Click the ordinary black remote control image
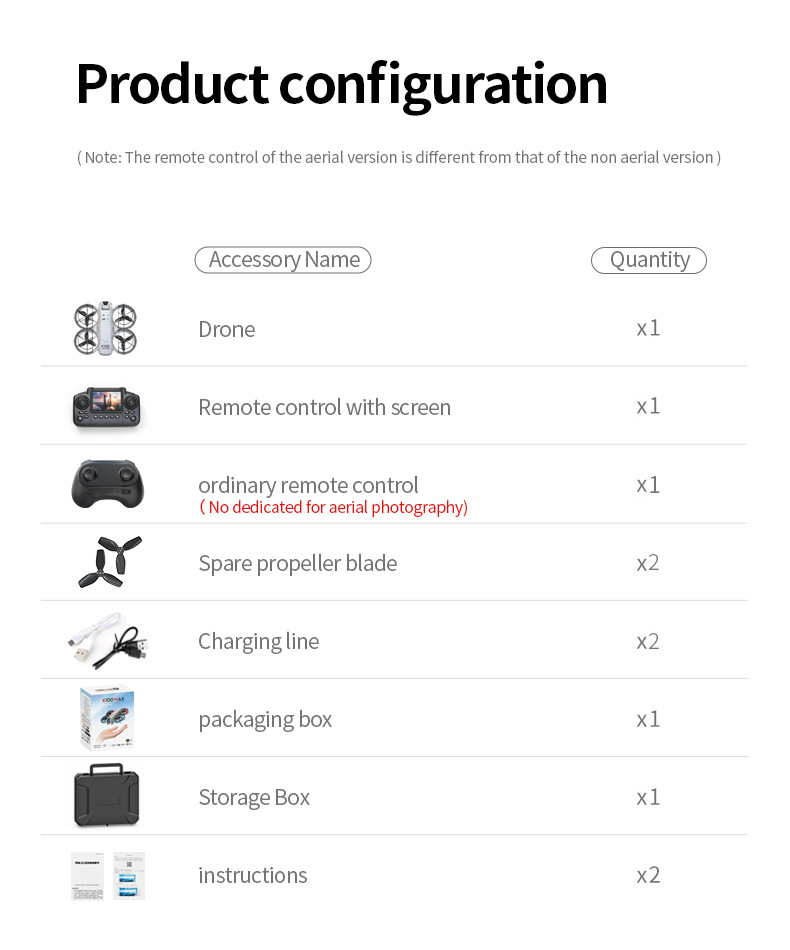The width and height of the screenshot is (790, 950). point(107,484)
